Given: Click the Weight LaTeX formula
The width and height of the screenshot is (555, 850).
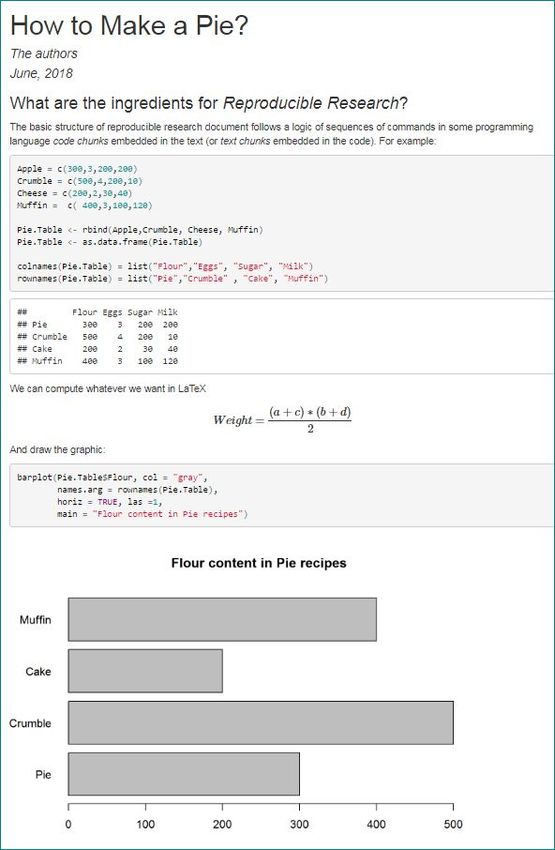Looking at the screenshot, I should pos(282,420).
